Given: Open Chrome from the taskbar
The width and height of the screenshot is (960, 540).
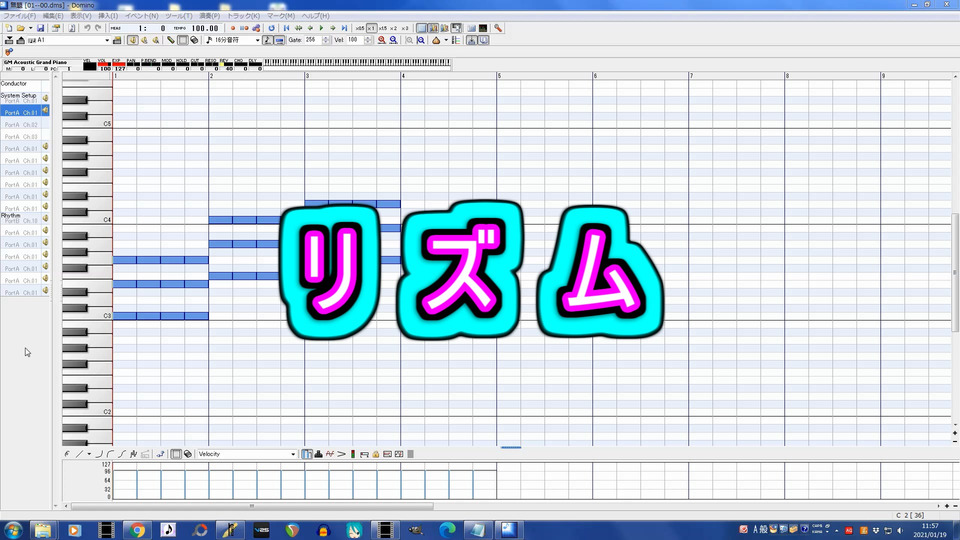Looking at the screenshot, I should (137, 530).
